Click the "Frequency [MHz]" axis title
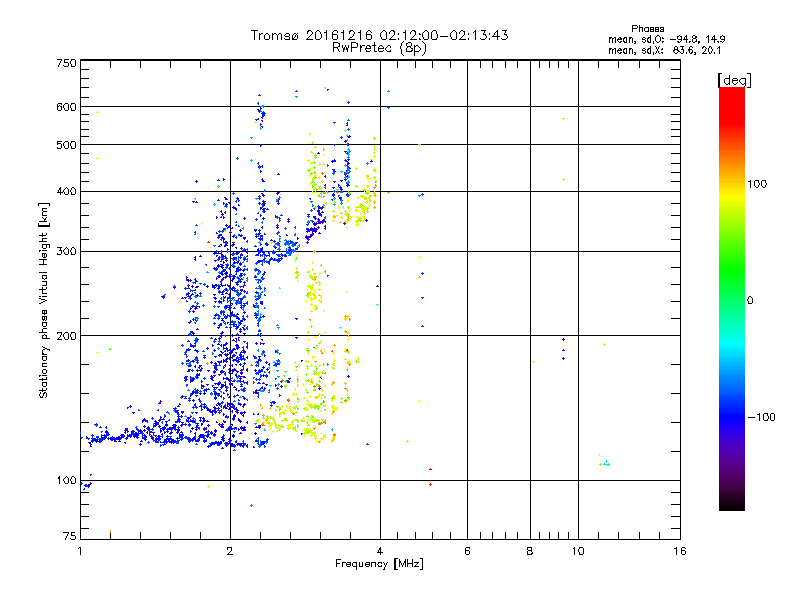 [x=379, y=564]
